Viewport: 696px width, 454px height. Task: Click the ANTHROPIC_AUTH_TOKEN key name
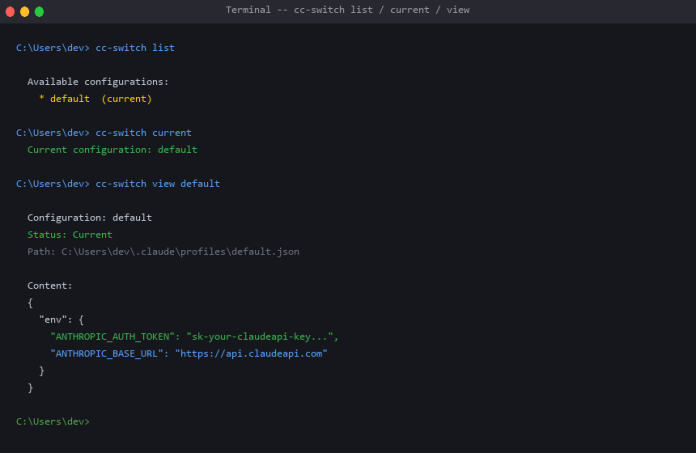[112, 337]
